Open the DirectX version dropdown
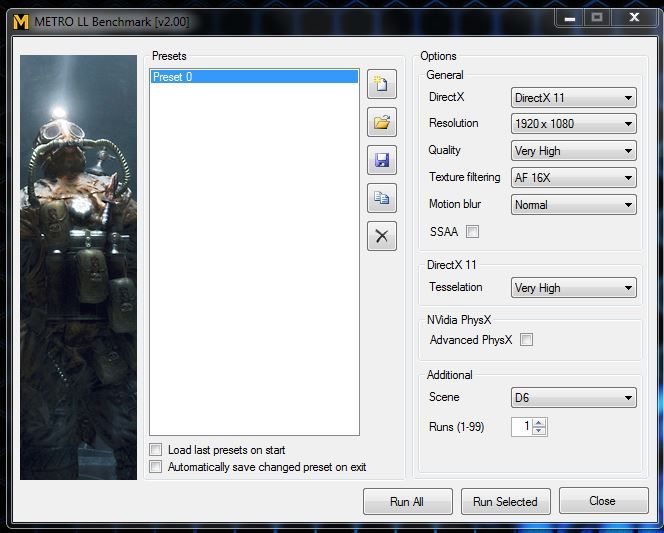Screen dimensions: 664x533 click(x=573, y=98)
